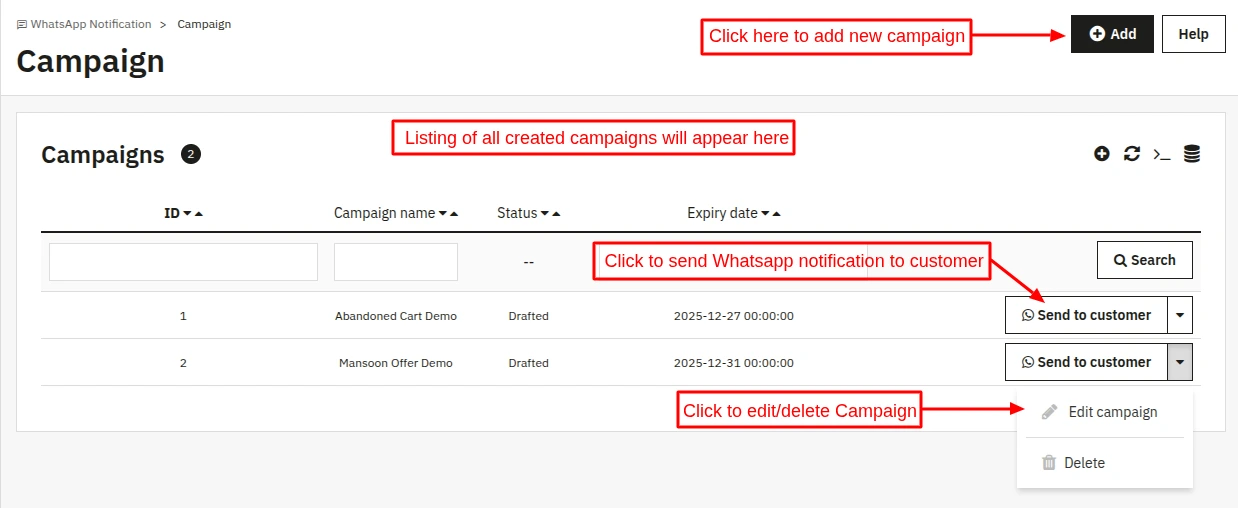Select Delete from the dropdown menu

[x=1084, y=463]
